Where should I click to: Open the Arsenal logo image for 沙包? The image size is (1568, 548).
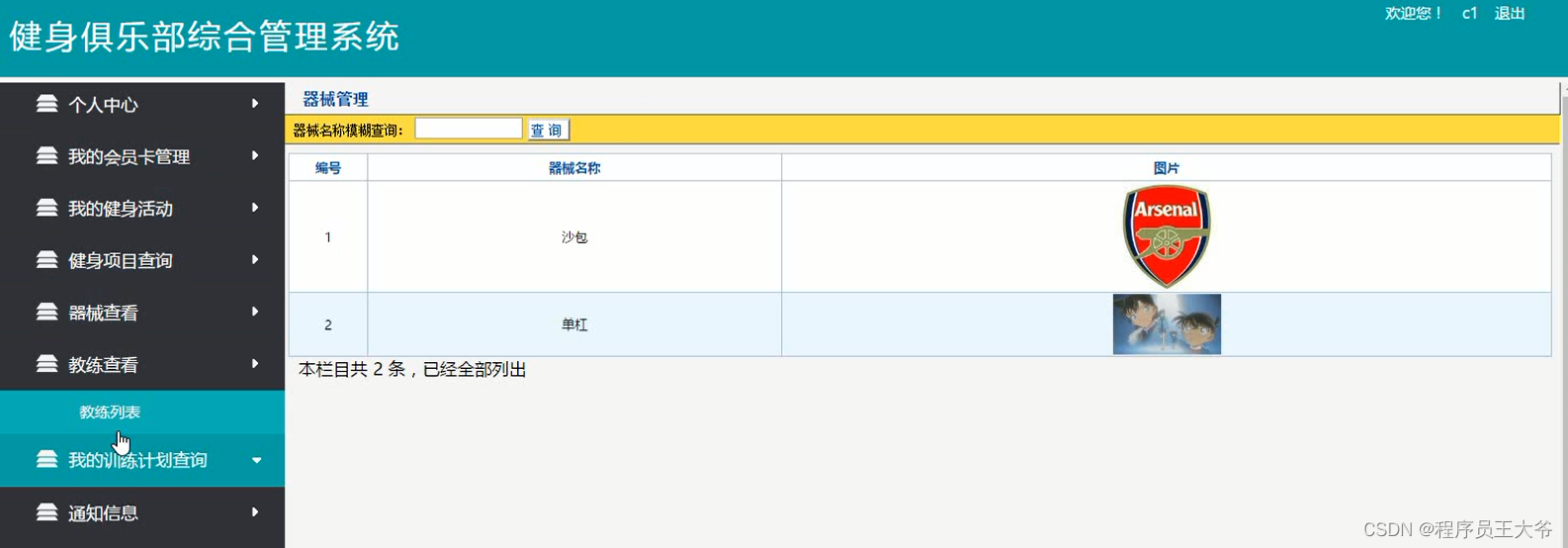(1167, 236)
